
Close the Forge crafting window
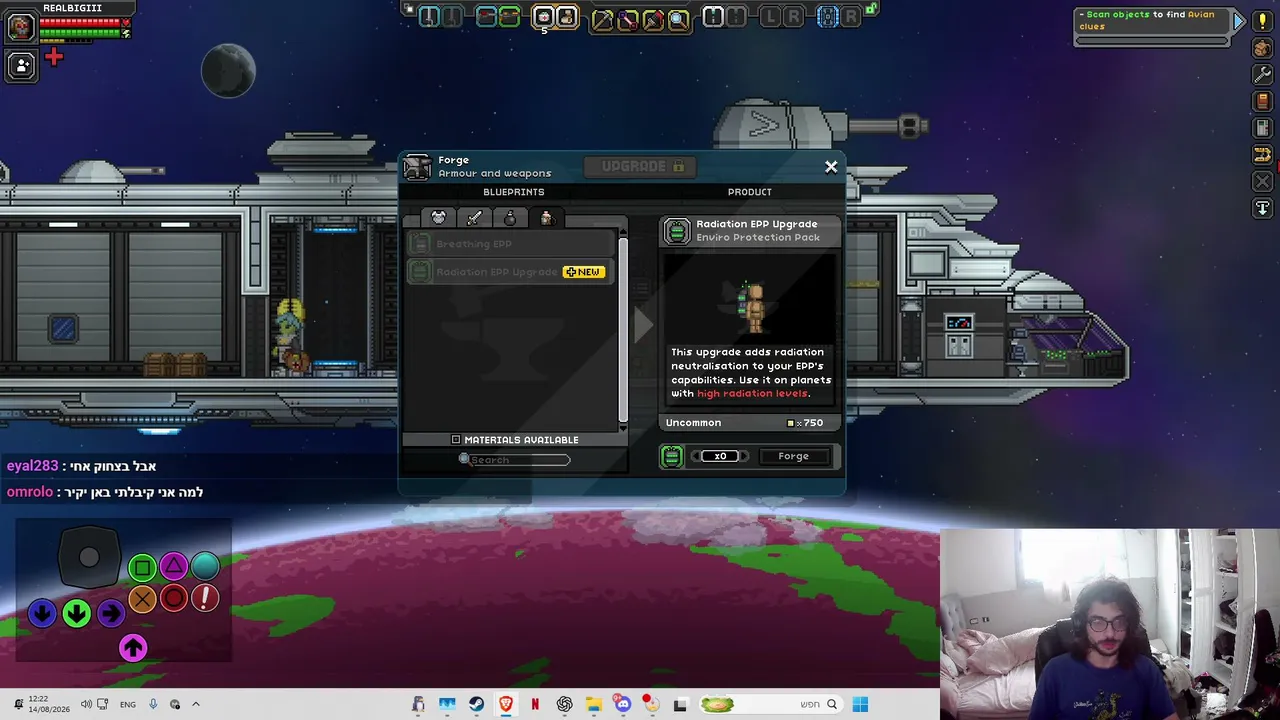[x=831, y=167]
